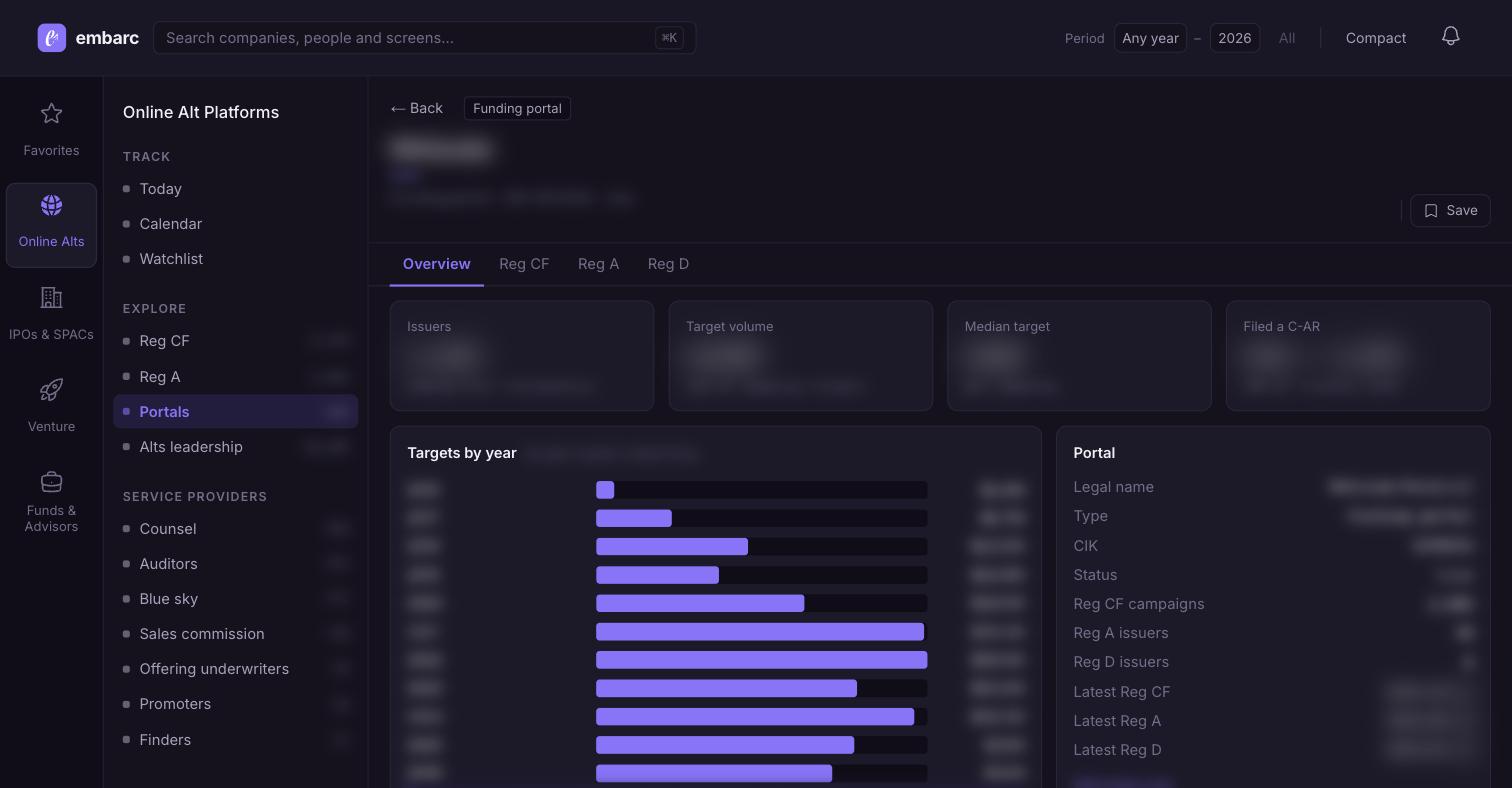Screen dimensions: 1512x788
Task: Open Reg A under Explore
Action: (235, 377)
